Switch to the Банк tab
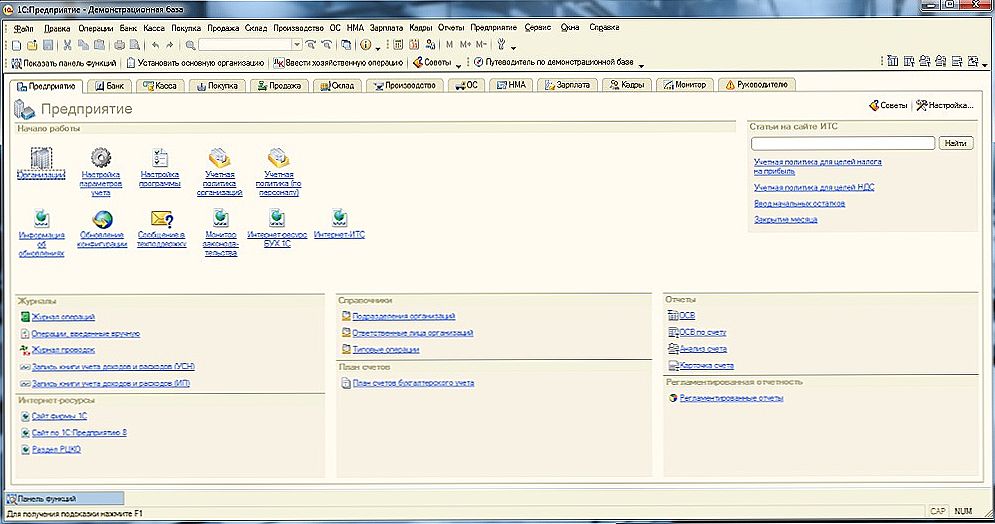The image size is (995, 524). point(109,85)
